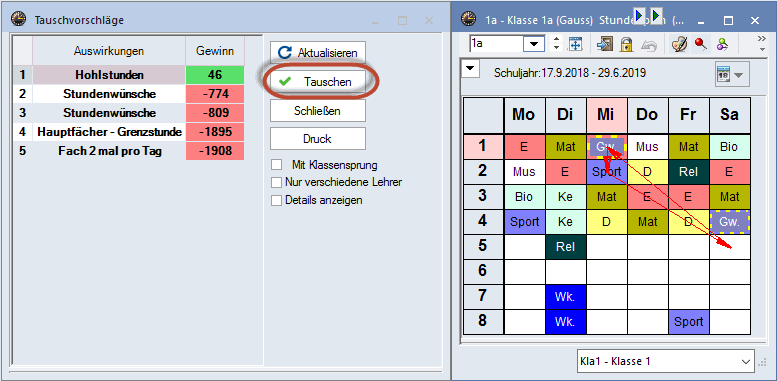Click the timetable window clock icon

click(x=468, y=20)
